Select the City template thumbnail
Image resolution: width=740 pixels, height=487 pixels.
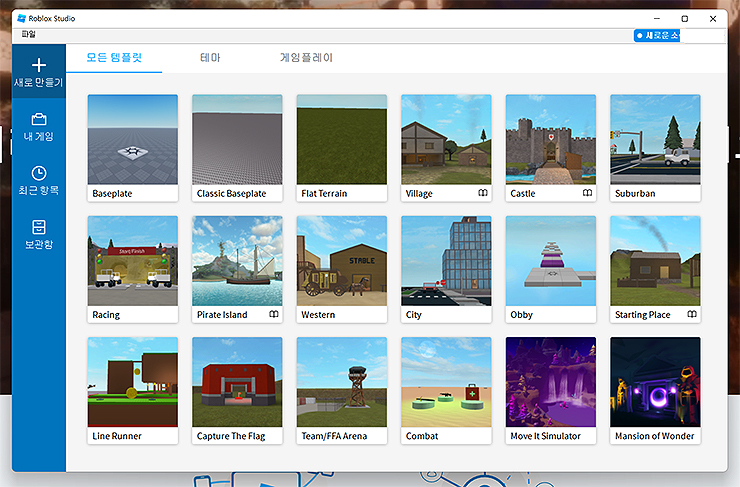coord(446,260)
